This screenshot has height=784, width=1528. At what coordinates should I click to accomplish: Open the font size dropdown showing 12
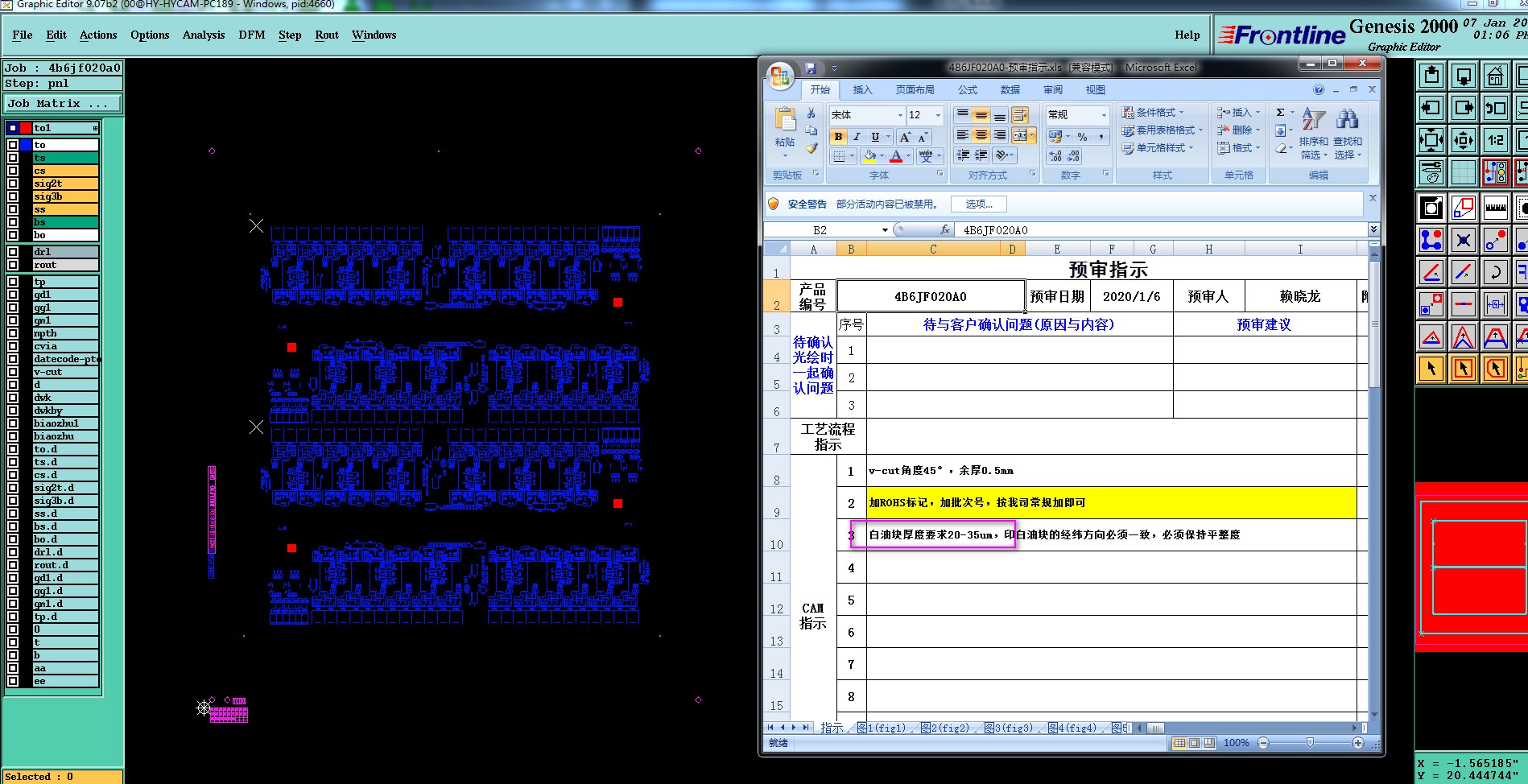pos(937,115)
